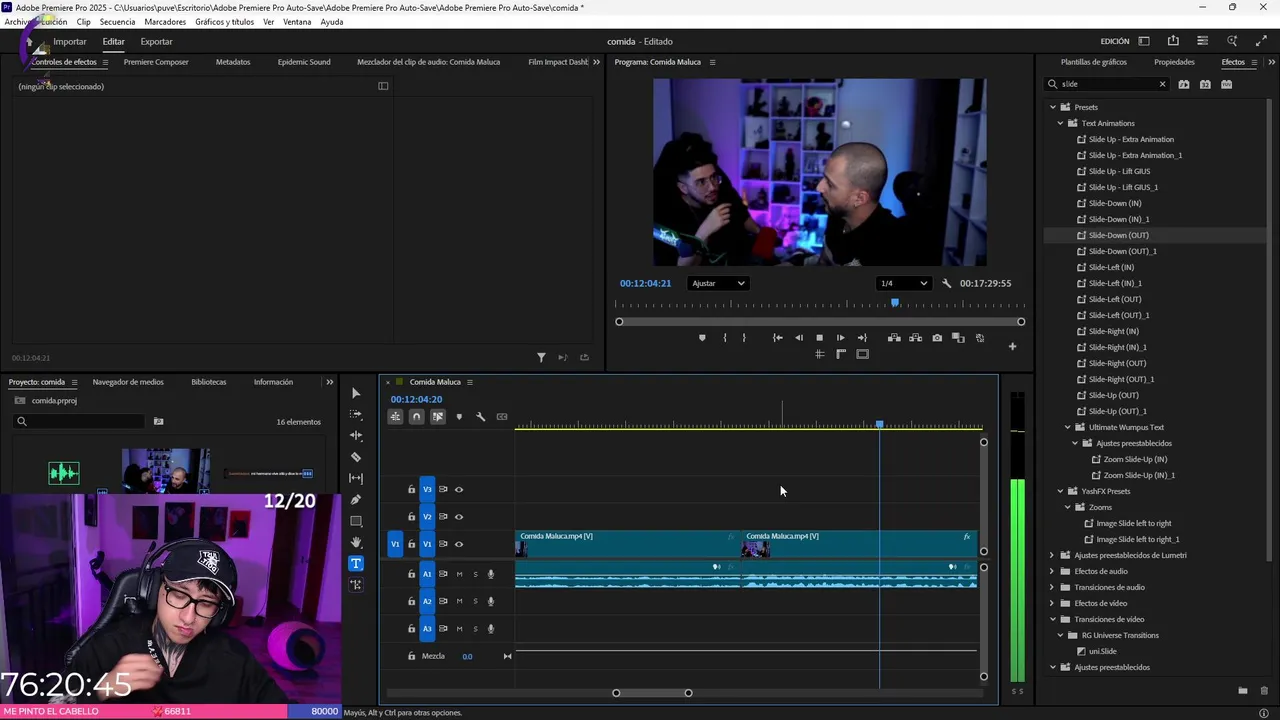This screenshot has width=1280, height=720.
Task: Select the Razor tool
Action: (x=356, y=457)
